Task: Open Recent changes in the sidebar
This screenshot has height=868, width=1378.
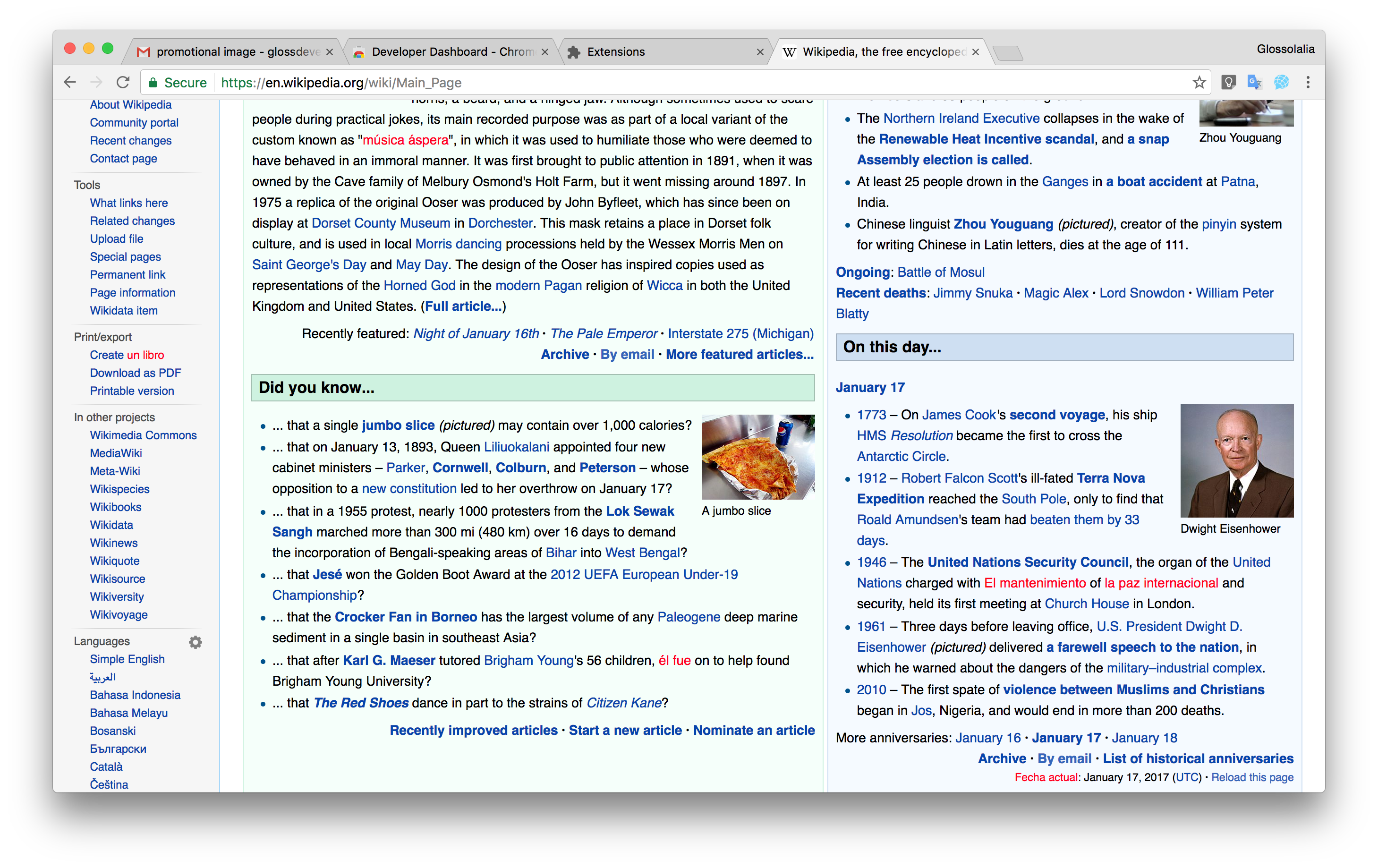Action: [130, 141]
